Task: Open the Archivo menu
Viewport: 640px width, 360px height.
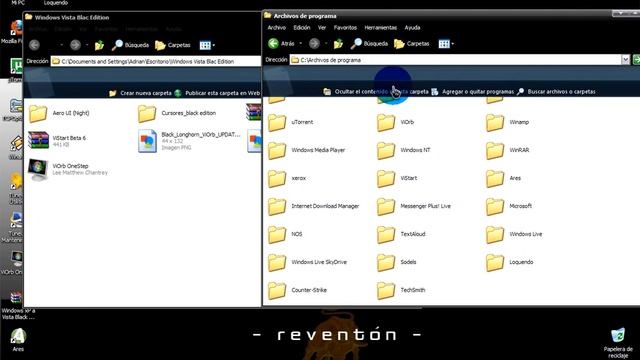Action: coord(276,28)
